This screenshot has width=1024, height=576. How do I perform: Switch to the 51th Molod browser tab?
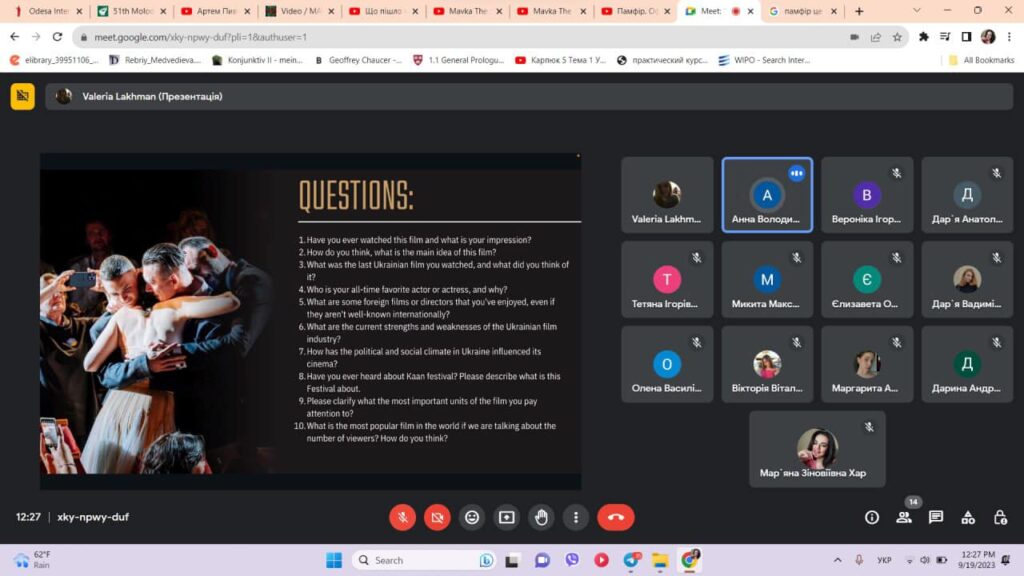coord(128,11)
